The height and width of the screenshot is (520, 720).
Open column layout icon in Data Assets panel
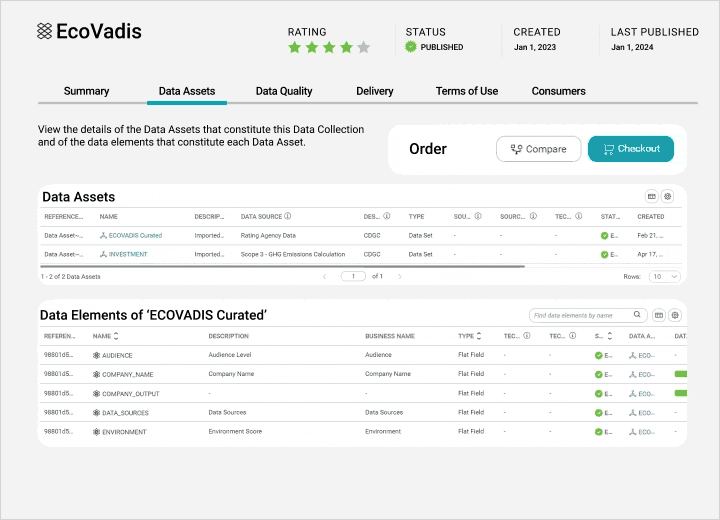[x=652, y=197]
